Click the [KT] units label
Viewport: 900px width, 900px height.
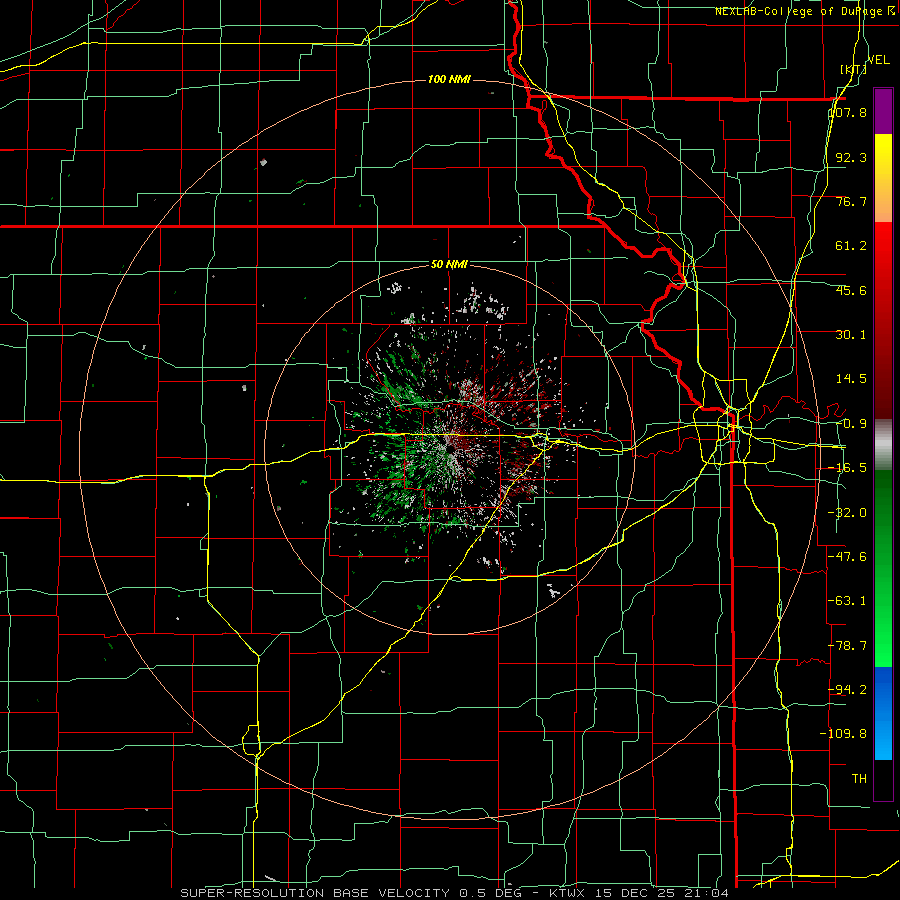854,69
